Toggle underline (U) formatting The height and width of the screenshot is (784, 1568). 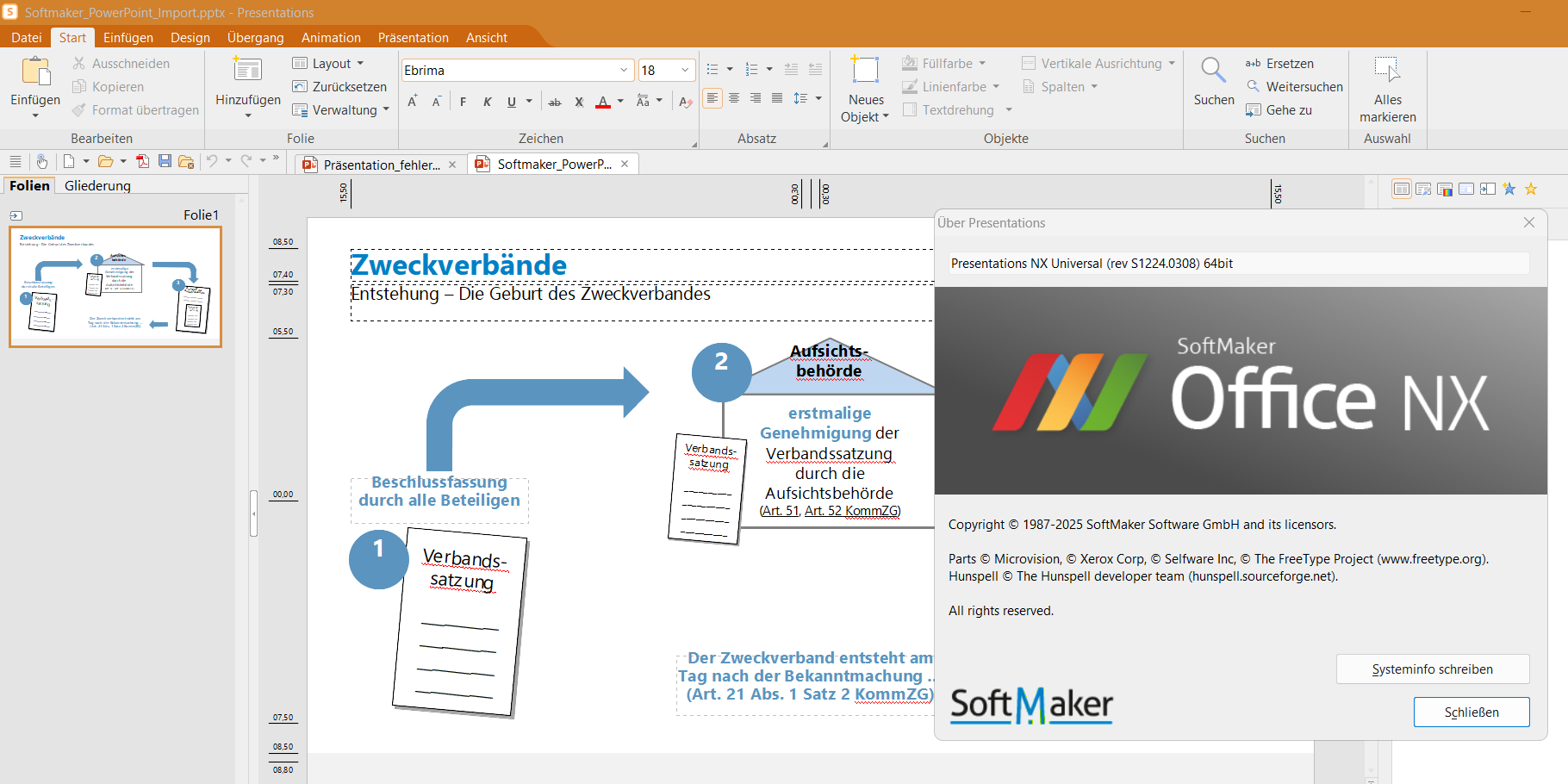(x=512, y=102)
